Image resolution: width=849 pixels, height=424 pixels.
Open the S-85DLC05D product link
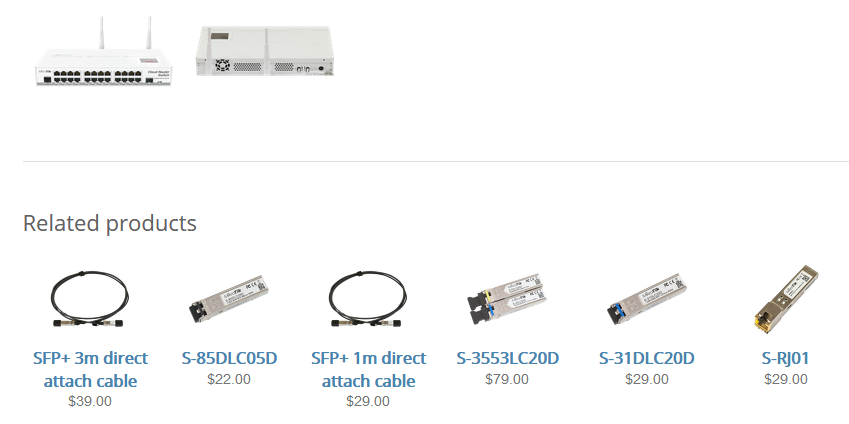pos(229,358)
